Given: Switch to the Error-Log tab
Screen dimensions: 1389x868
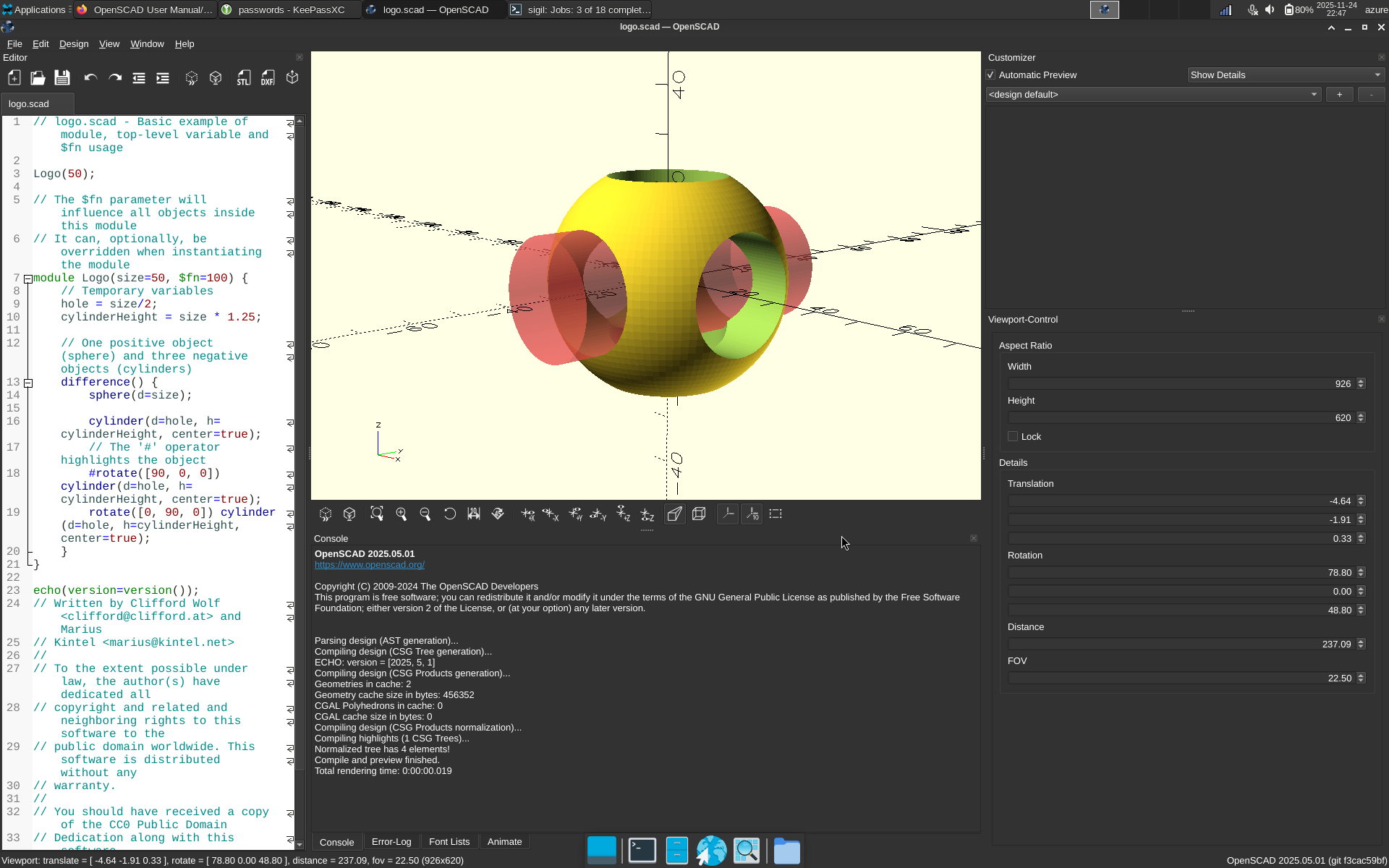Looking at the screenshot, I should pyautogui.click(x=391, y=842).
